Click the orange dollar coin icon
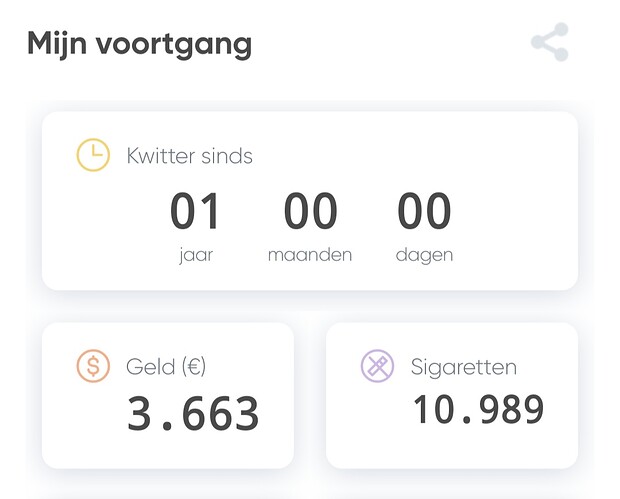The width and height of the screenshot is (620, 499). 93,366
